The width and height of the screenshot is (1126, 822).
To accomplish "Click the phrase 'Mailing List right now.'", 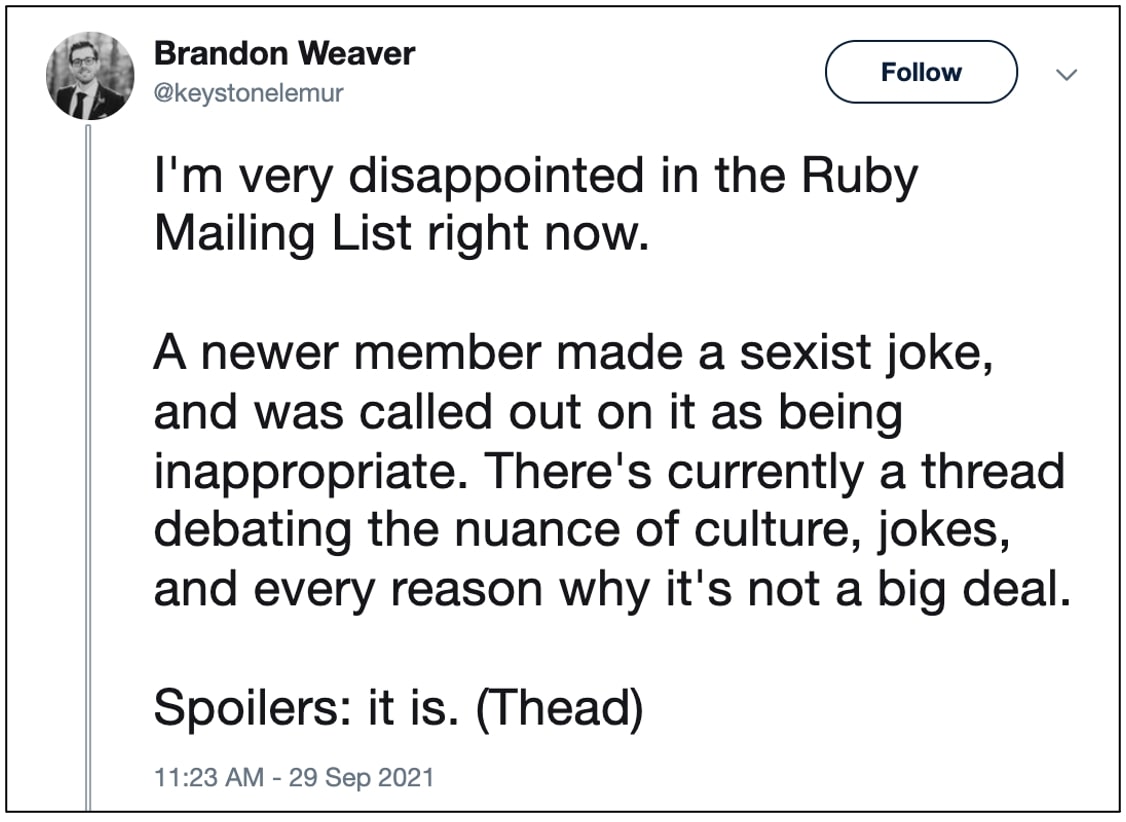I will coord(401,234).
